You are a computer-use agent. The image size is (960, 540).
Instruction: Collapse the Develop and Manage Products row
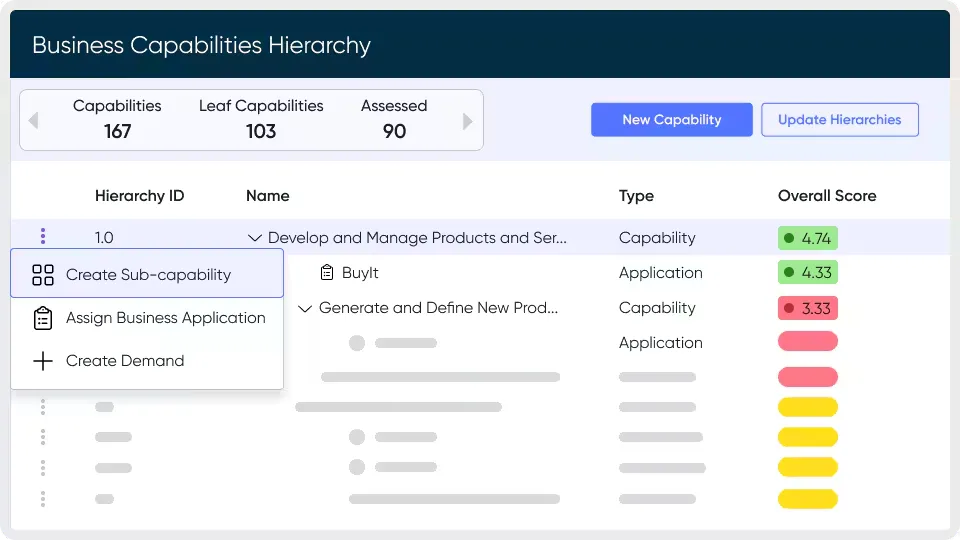tap(255, 238)
